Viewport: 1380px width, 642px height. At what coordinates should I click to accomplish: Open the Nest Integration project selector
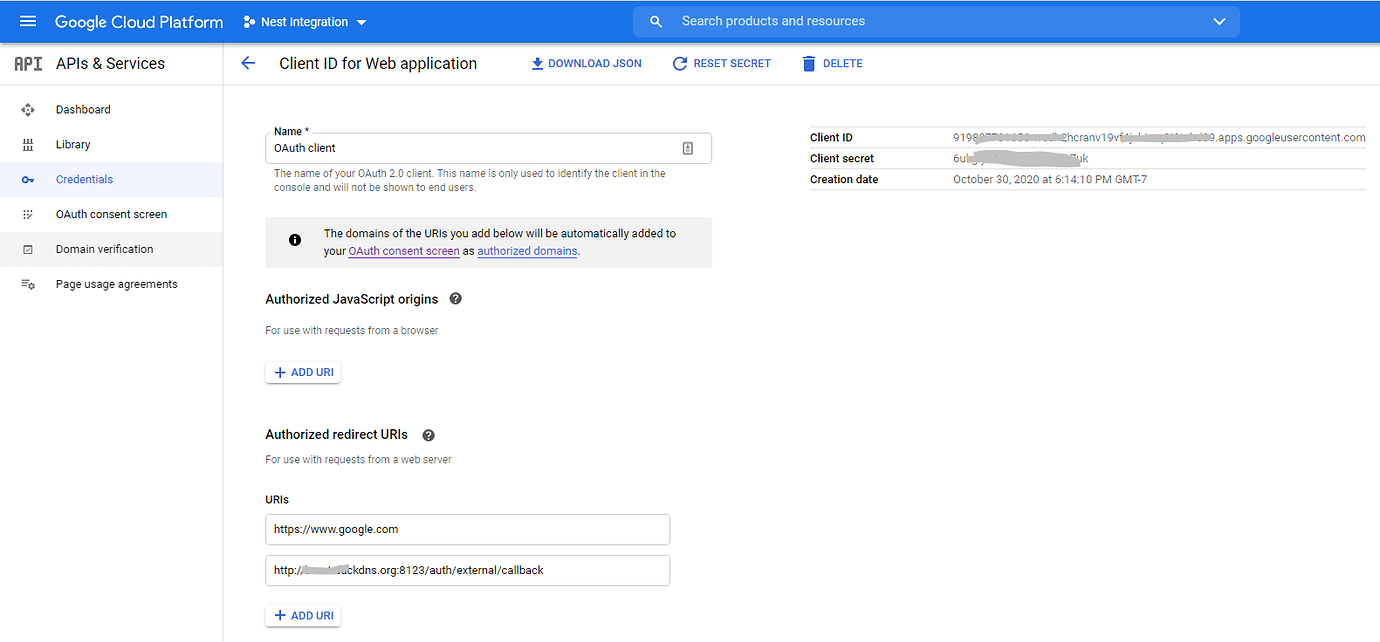(x=304, y=21)
